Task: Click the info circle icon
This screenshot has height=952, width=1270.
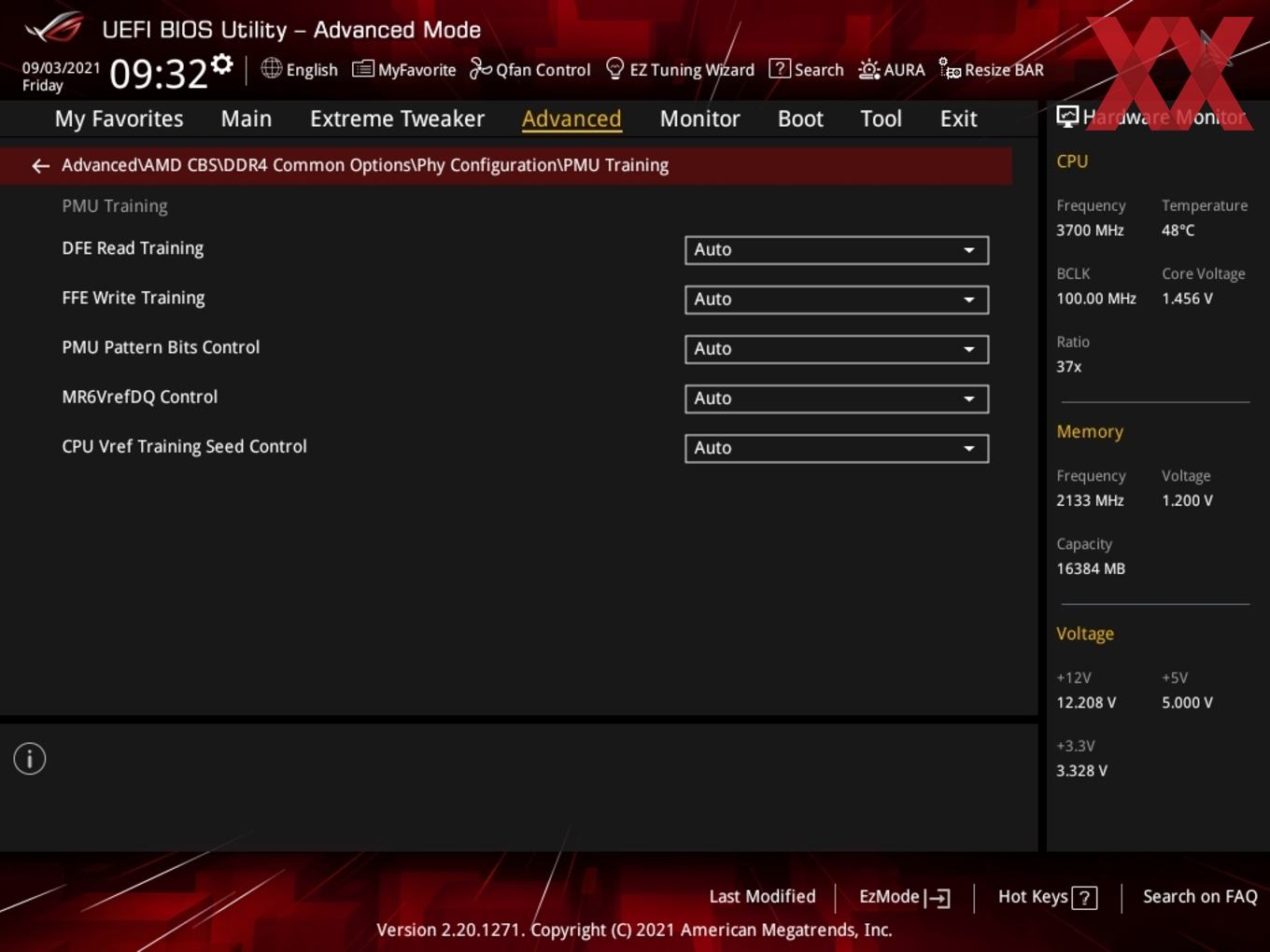Action: click(x=30, y=759)
